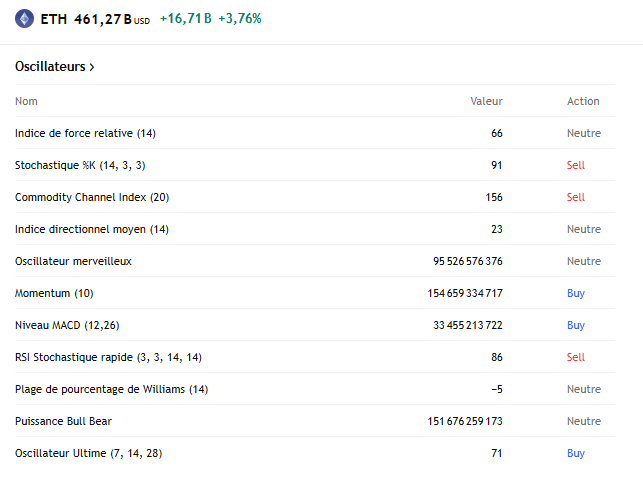Viewport: 643px width, 483px height.
Task: Select RSI Stochastique rapide (3, 3, 14, 14)
Action: (x=108, y=357)
